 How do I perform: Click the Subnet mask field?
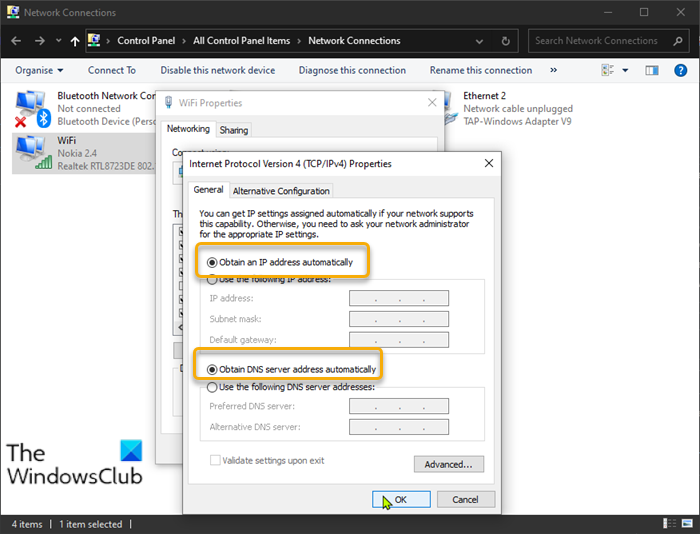399,319
